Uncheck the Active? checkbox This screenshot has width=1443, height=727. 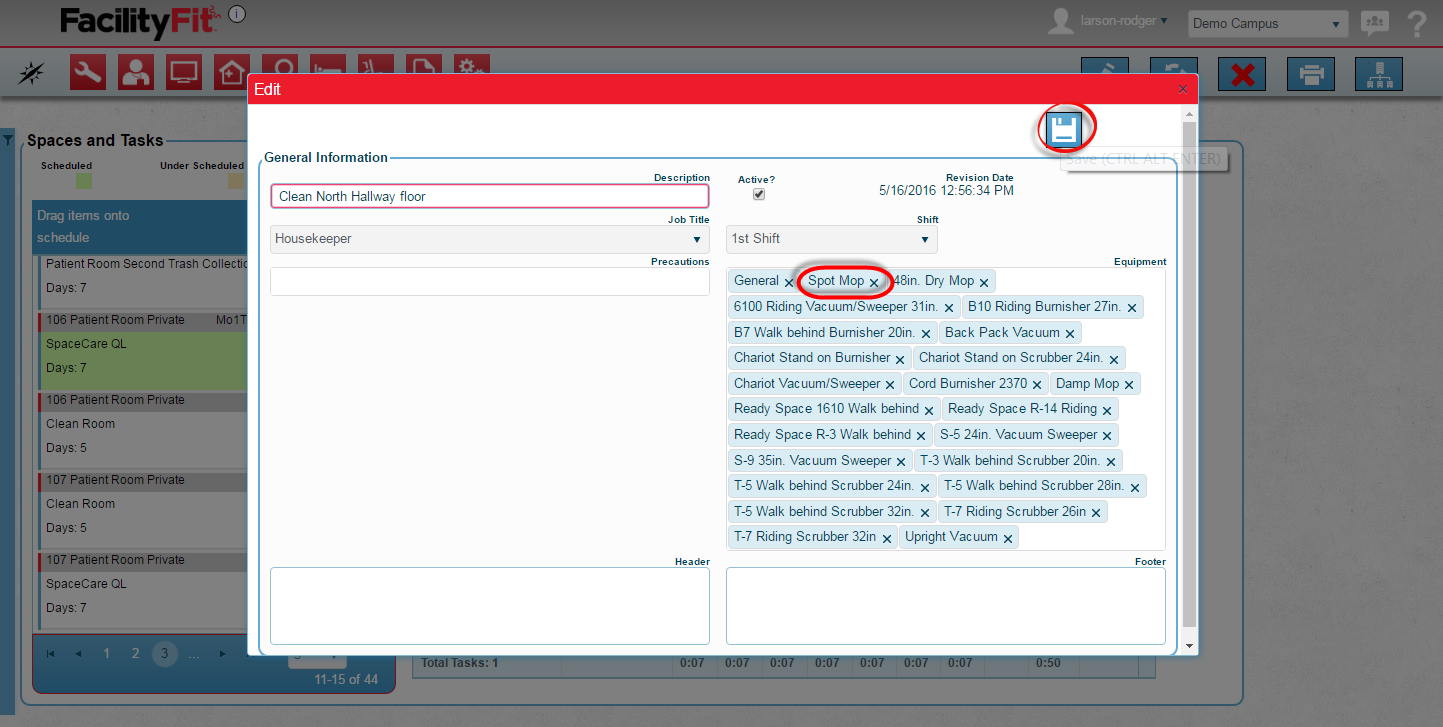pos(758,194)
